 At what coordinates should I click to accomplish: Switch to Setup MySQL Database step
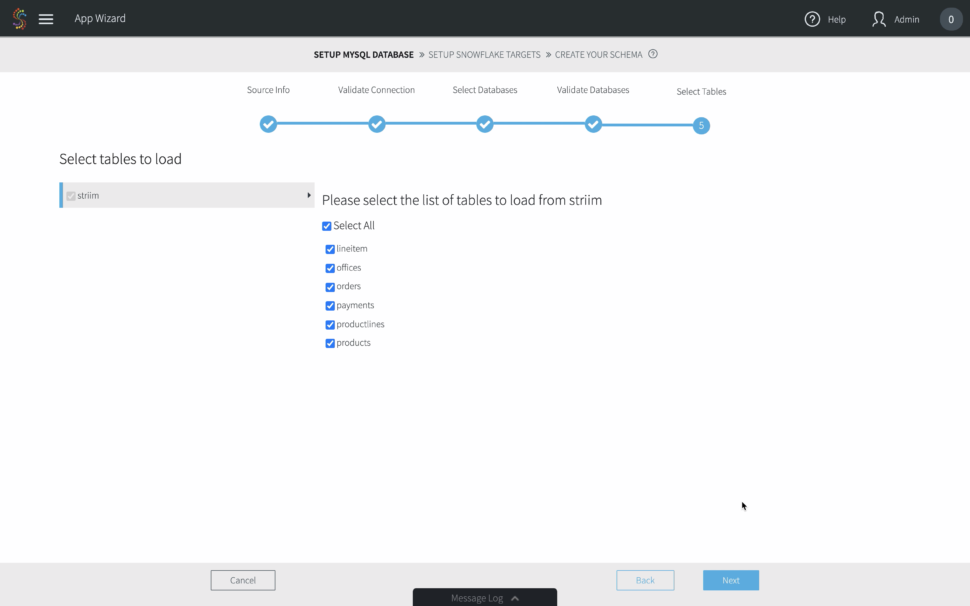click(363, 54)
